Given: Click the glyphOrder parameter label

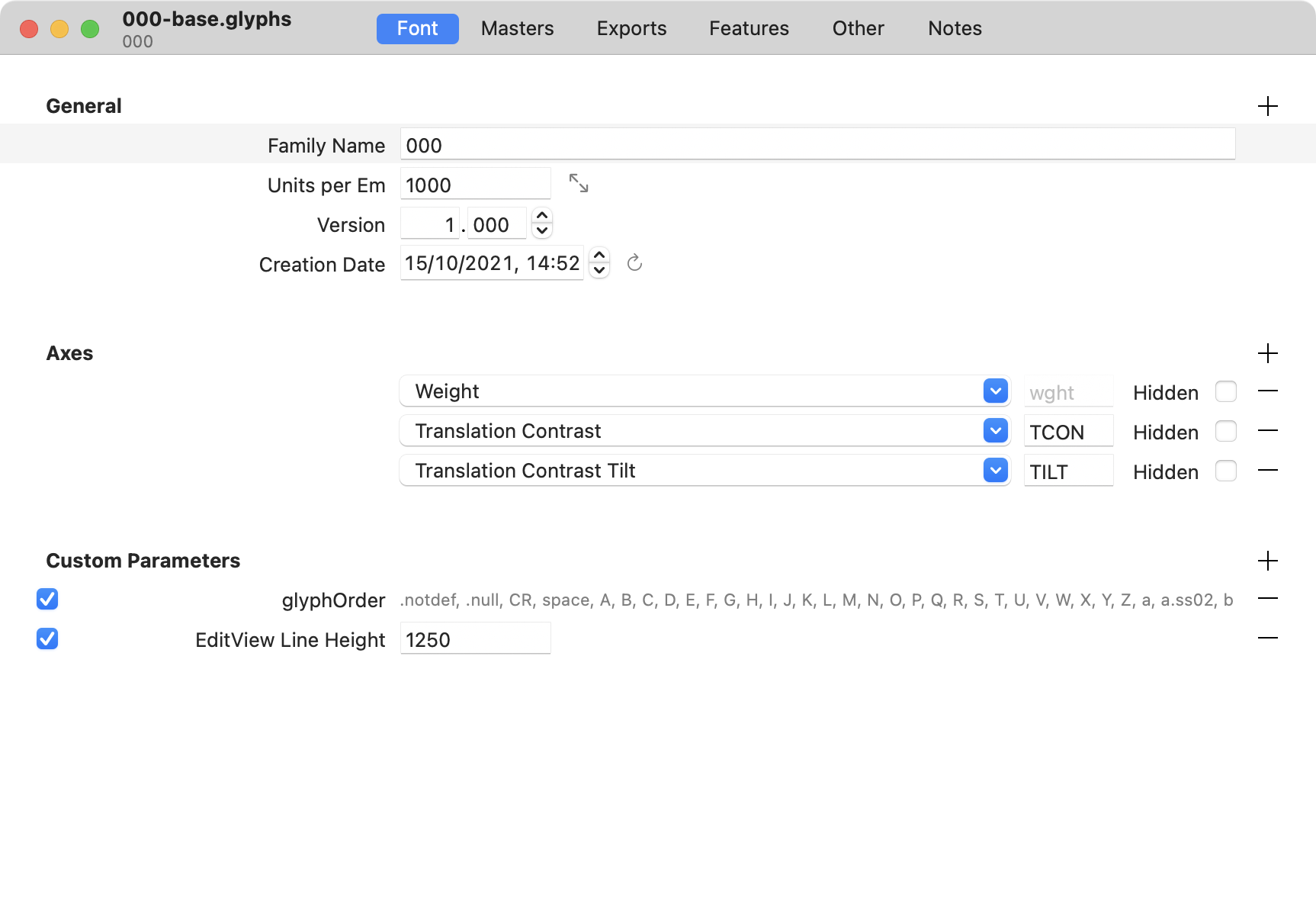Looking at the screenshot, I should click(x=333, y=600).
